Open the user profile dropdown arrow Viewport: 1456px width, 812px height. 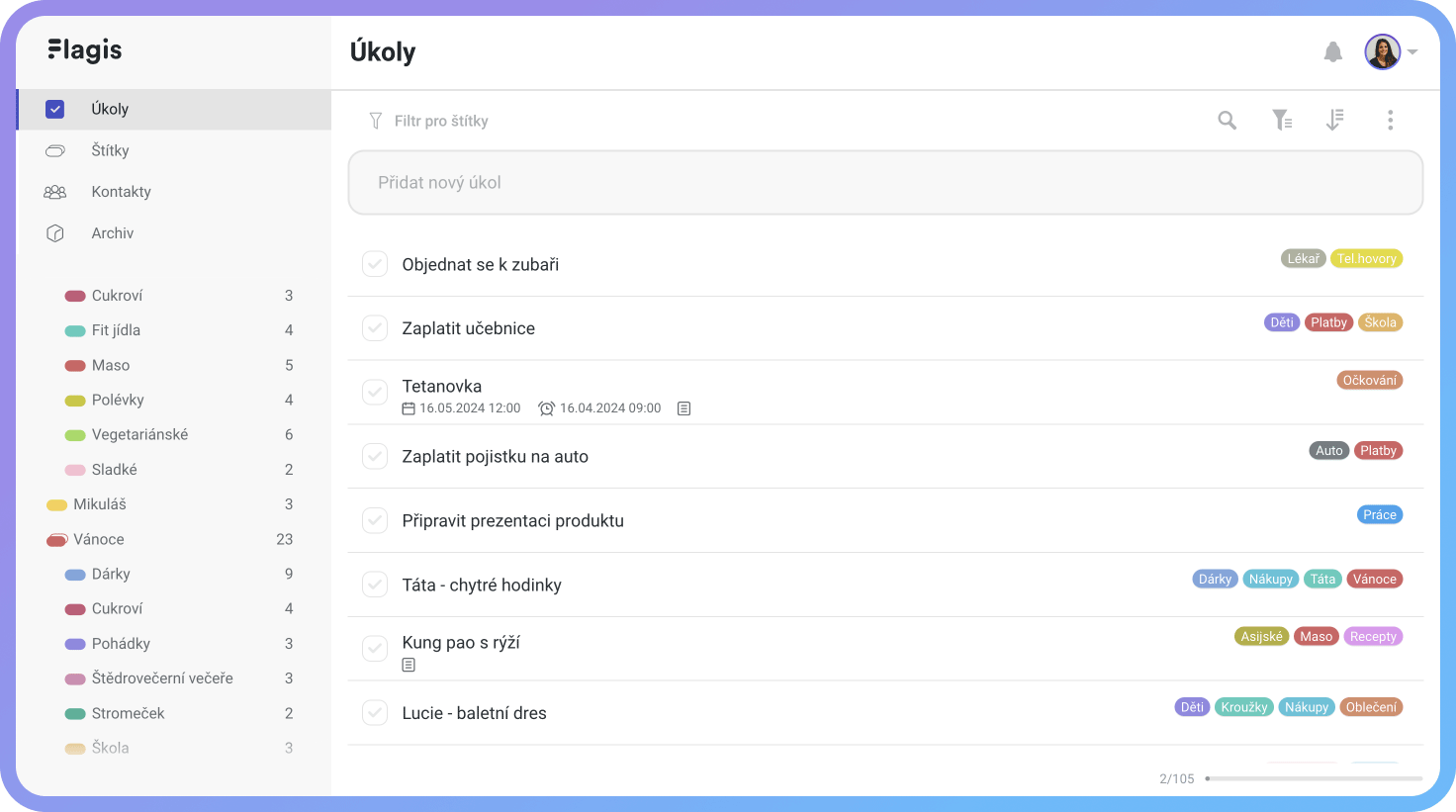(x=1412, y=52)
